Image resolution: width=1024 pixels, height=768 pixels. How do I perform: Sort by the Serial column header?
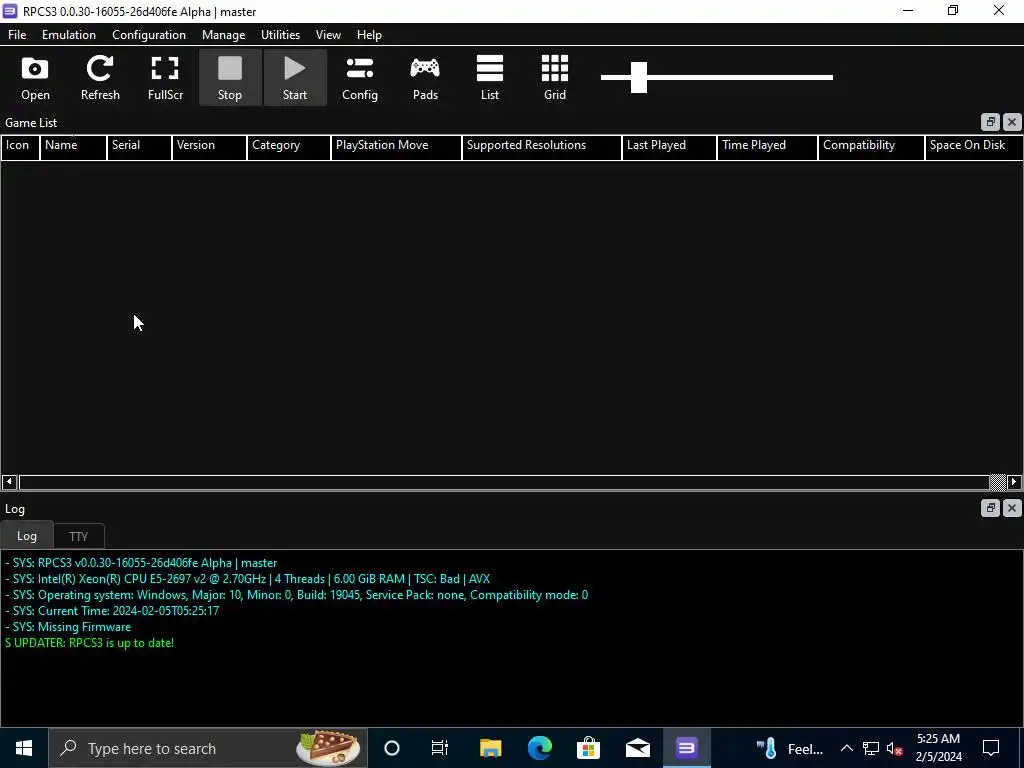coord(139,147)
